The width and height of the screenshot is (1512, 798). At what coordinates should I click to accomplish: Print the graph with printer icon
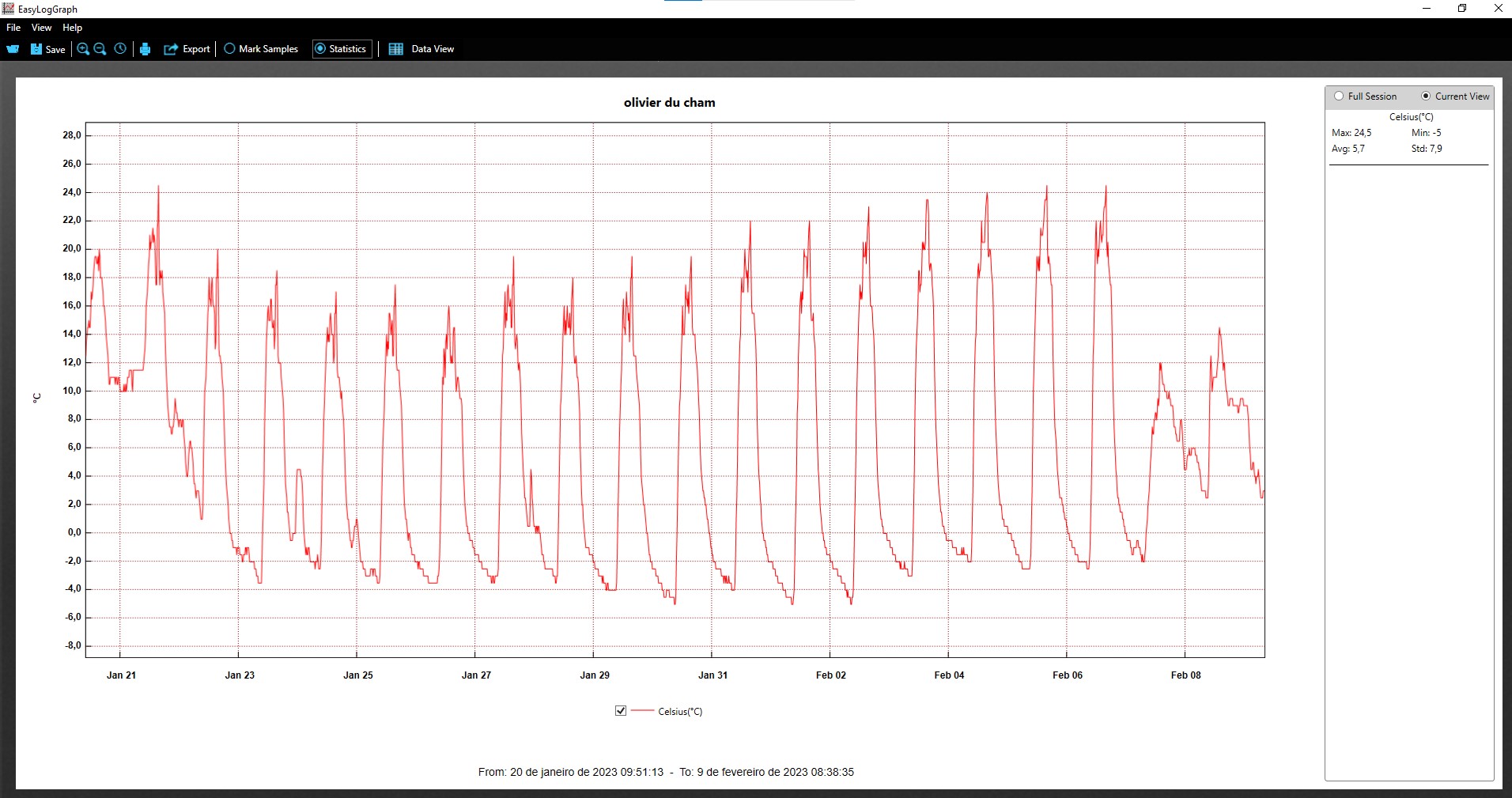pos(146,49)
